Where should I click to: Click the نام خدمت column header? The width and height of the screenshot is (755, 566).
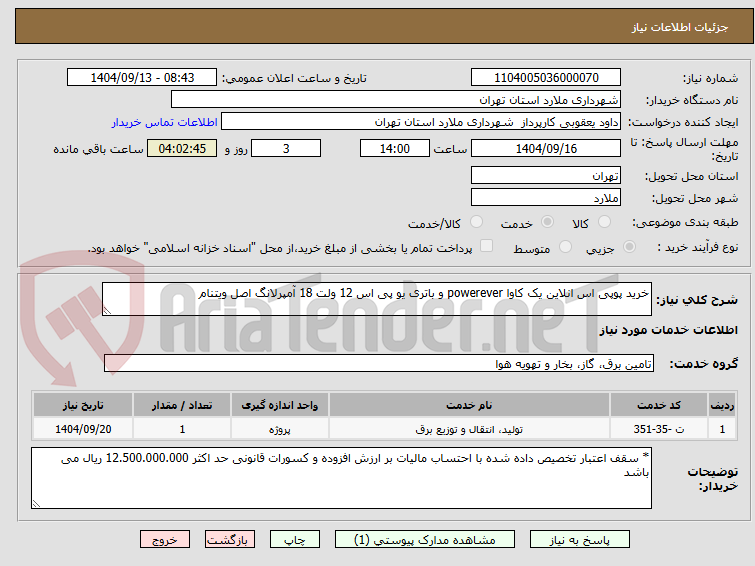click(x=469, y=405)
